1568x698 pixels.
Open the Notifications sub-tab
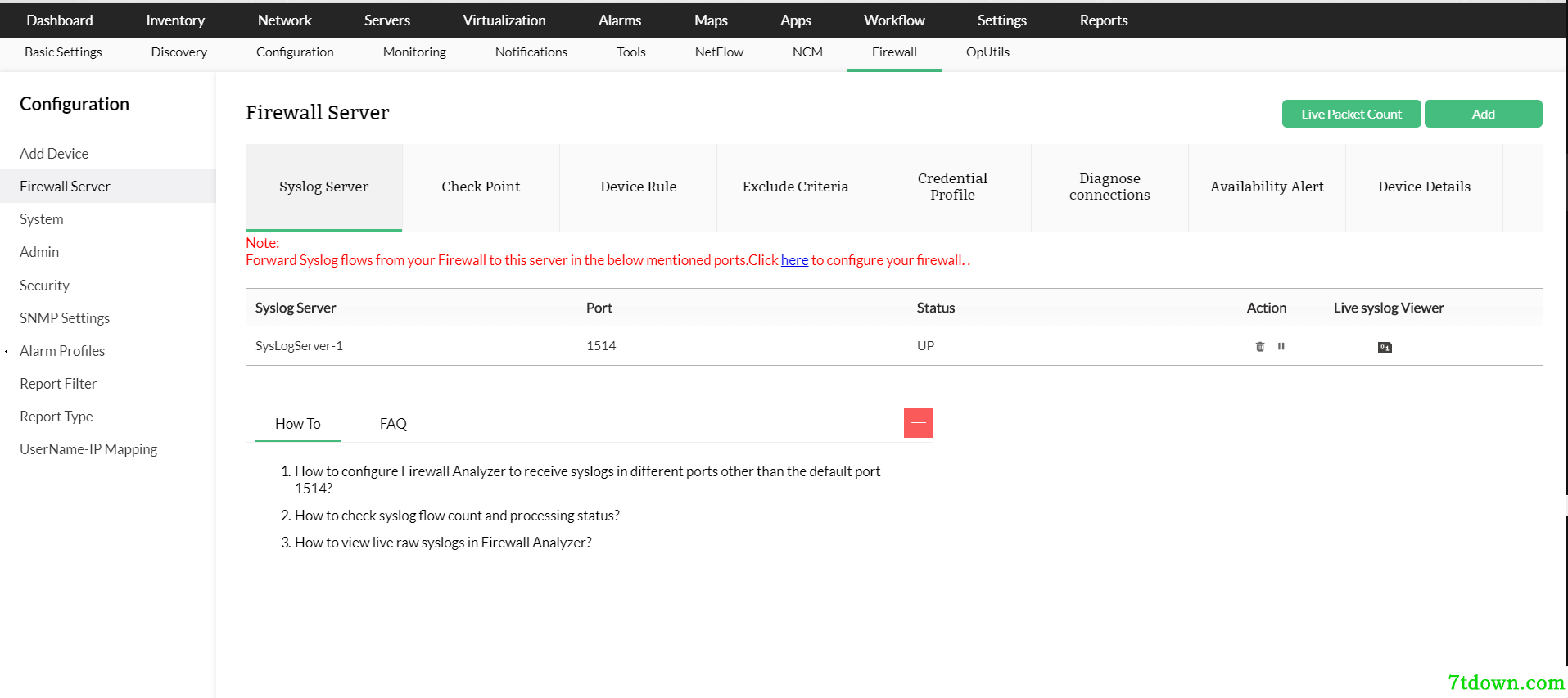531,52
